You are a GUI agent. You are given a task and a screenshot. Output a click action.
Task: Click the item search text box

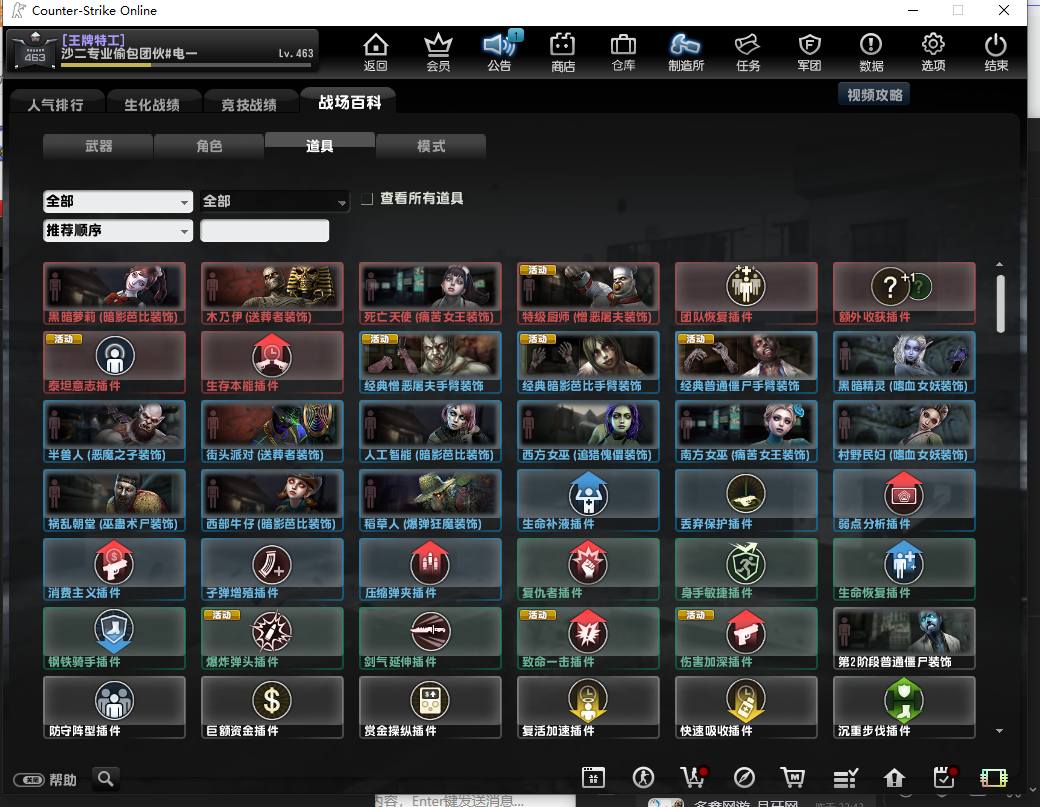[x=265, y=231]
